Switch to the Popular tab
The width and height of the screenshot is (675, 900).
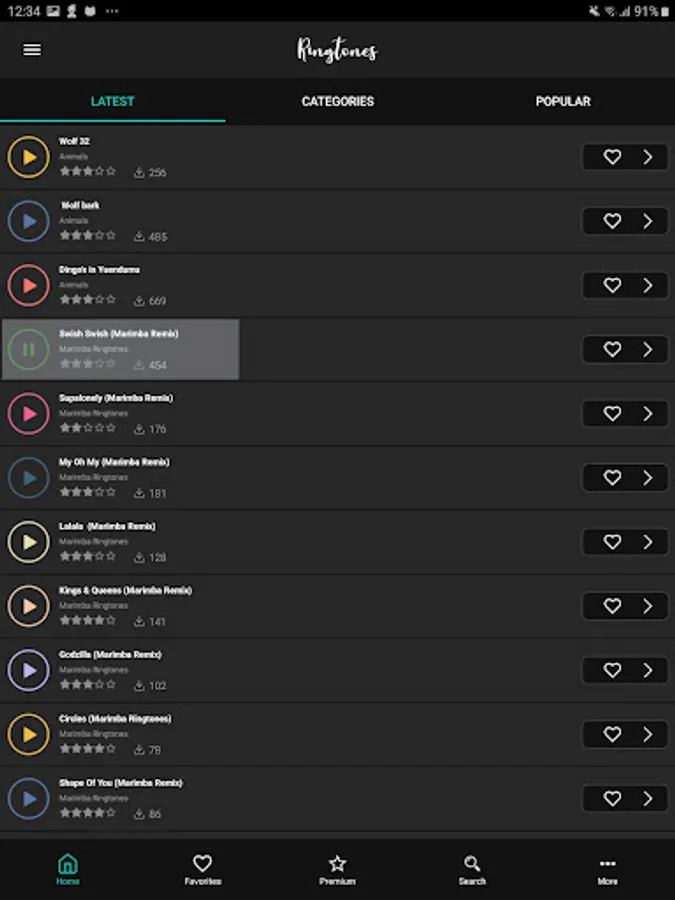pyautogui.click(x=563, y=101)
